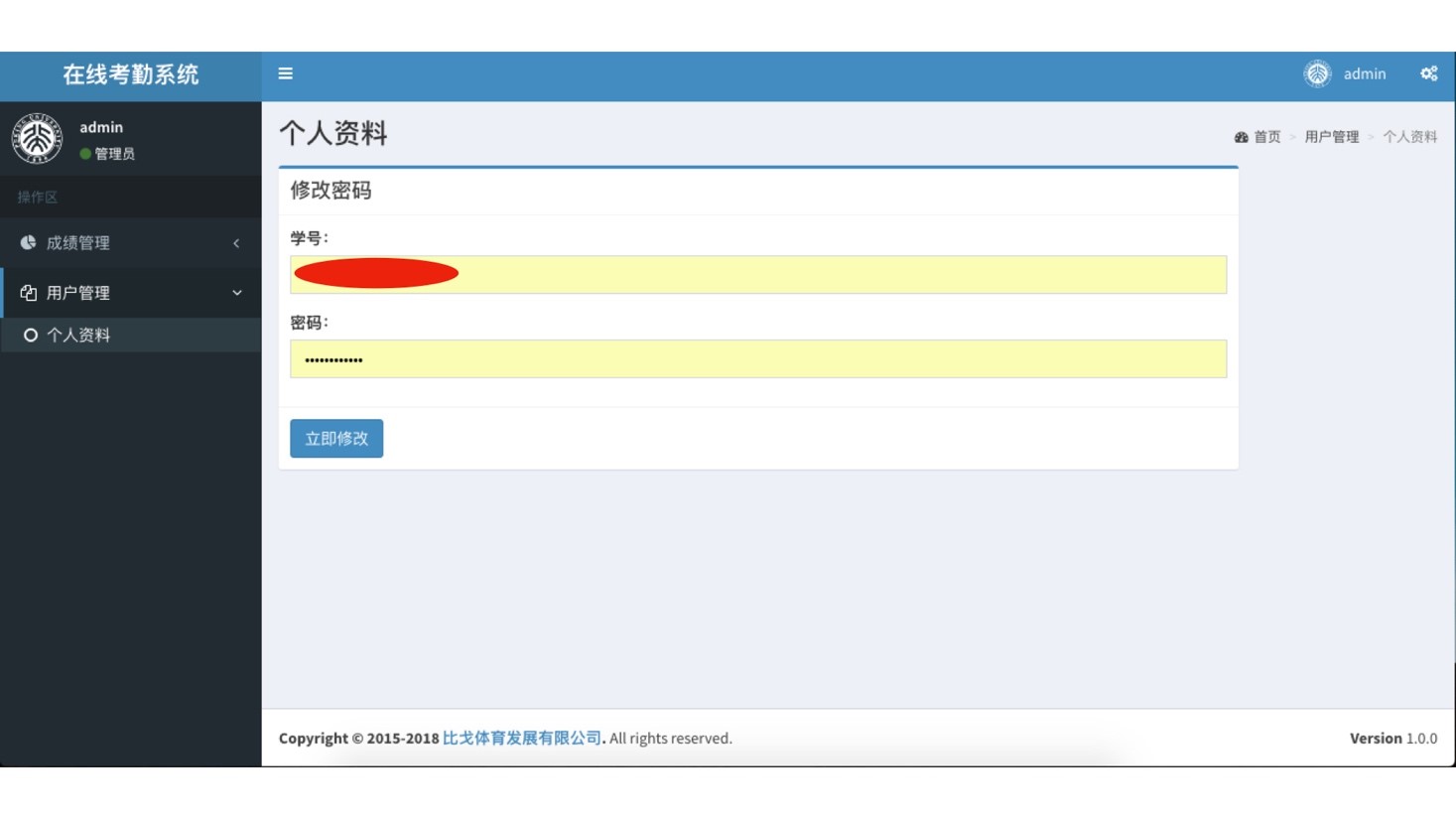1456x819 pixels.
Task: Click the circle icon beside 个人资料
Action: coord(31,336)
